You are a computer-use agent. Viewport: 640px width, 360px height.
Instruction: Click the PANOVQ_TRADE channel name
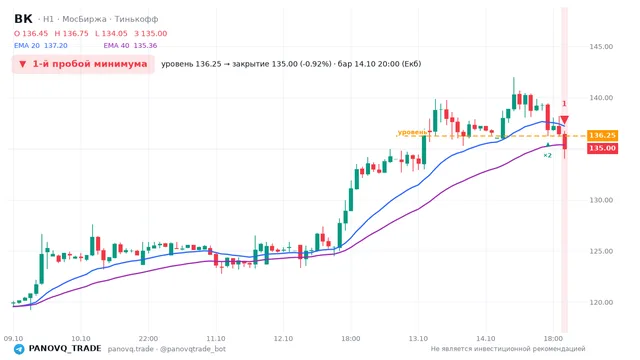pos(65,349)
